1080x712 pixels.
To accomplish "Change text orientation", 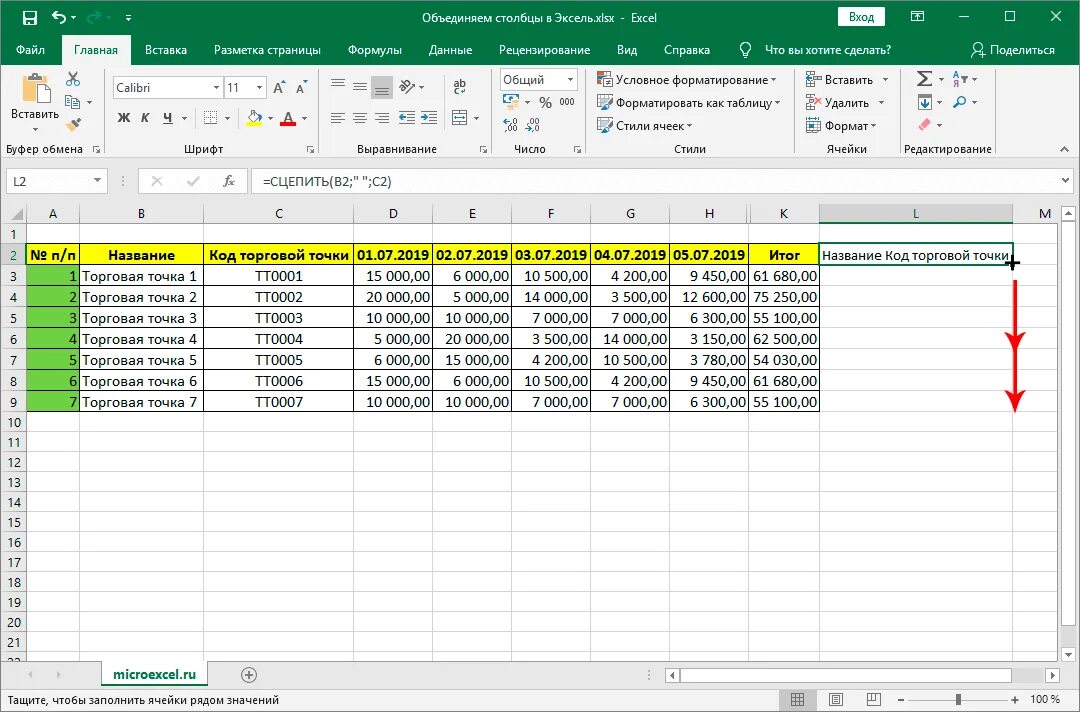I will tap(408, 86).
